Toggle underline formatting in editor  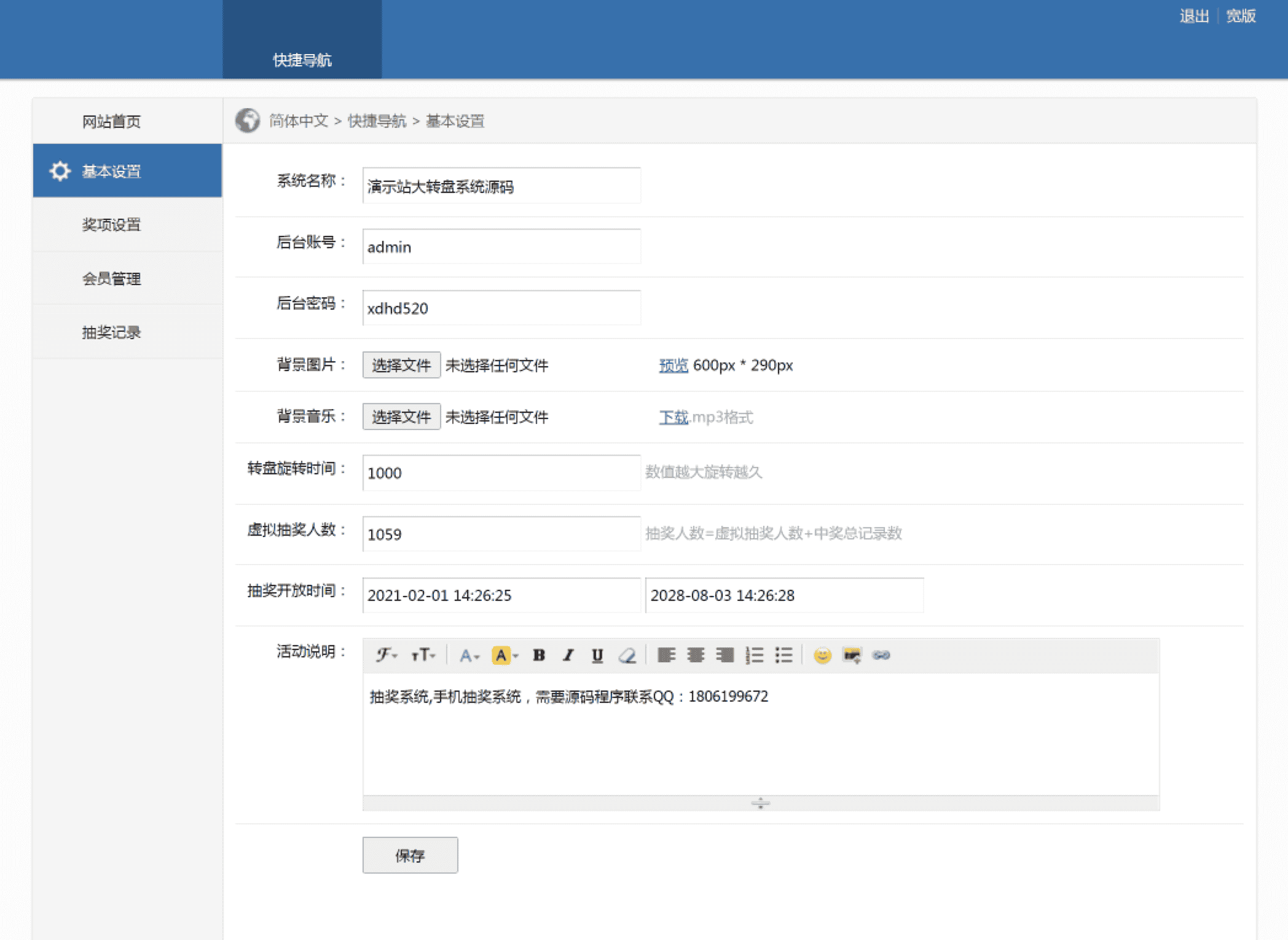pos(597,656)
